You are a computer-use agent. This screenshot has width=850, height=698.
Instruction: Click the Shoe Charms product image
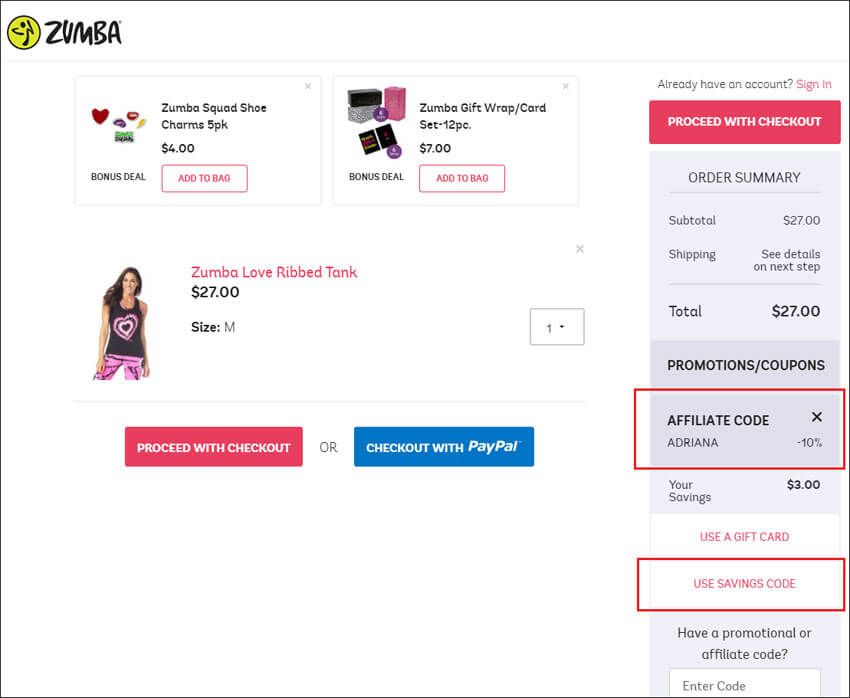pos(118,125)
